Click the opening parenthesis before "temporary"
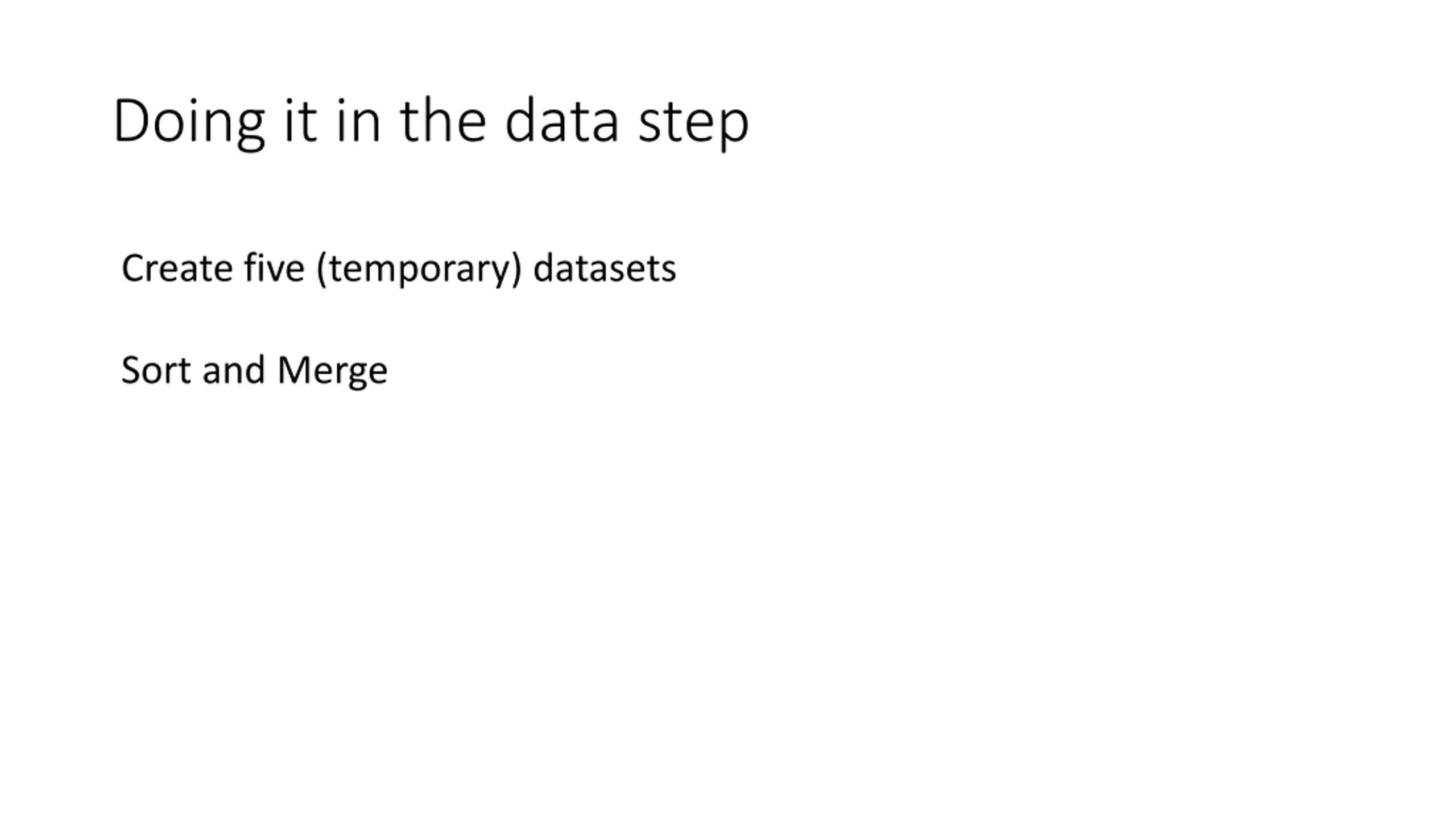The width and height of the screenshot is (1456, 819). (x=322, y=270)
